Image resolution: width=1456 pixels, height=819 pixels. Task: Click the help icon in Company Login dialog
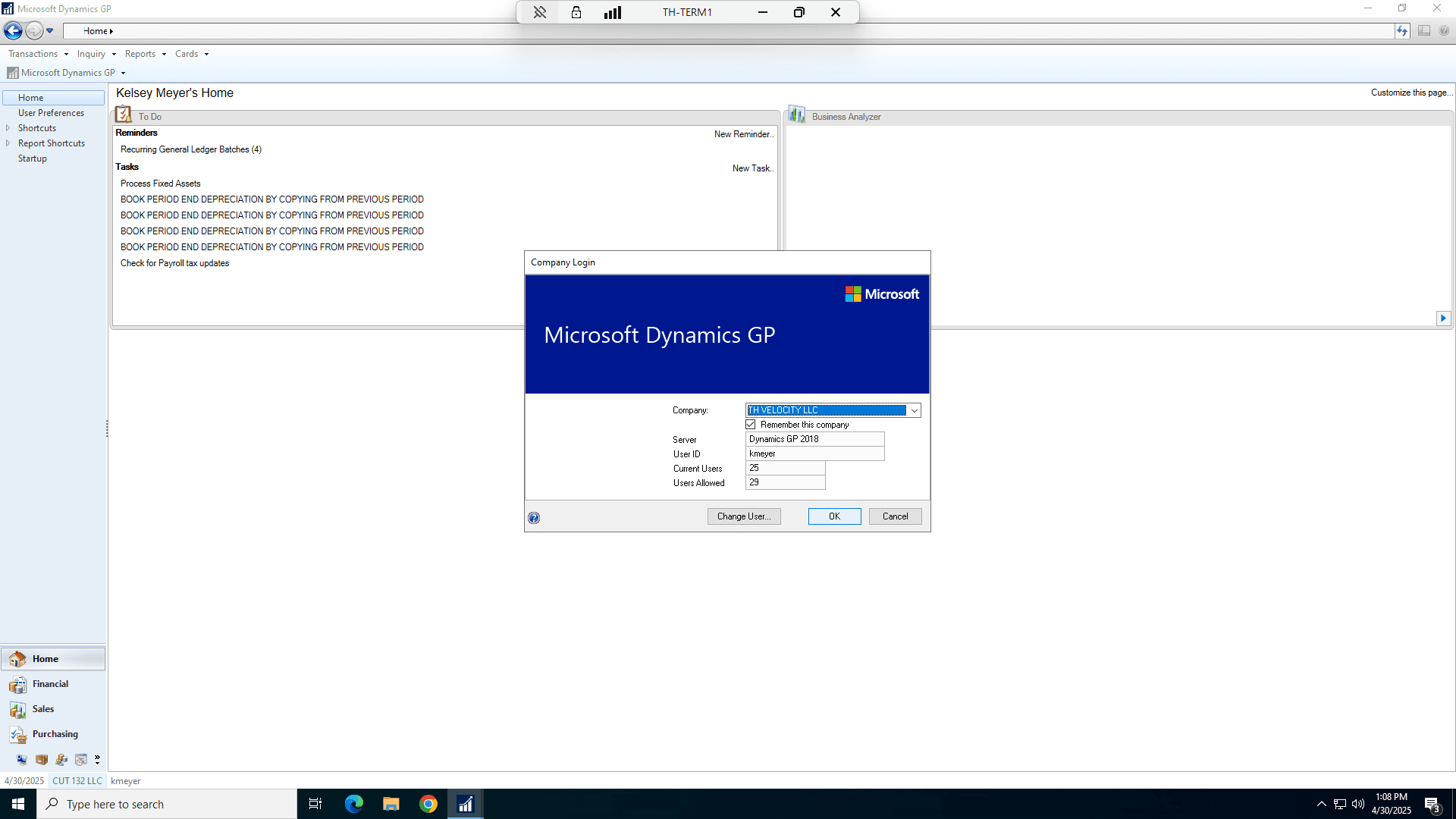point(534,518)
